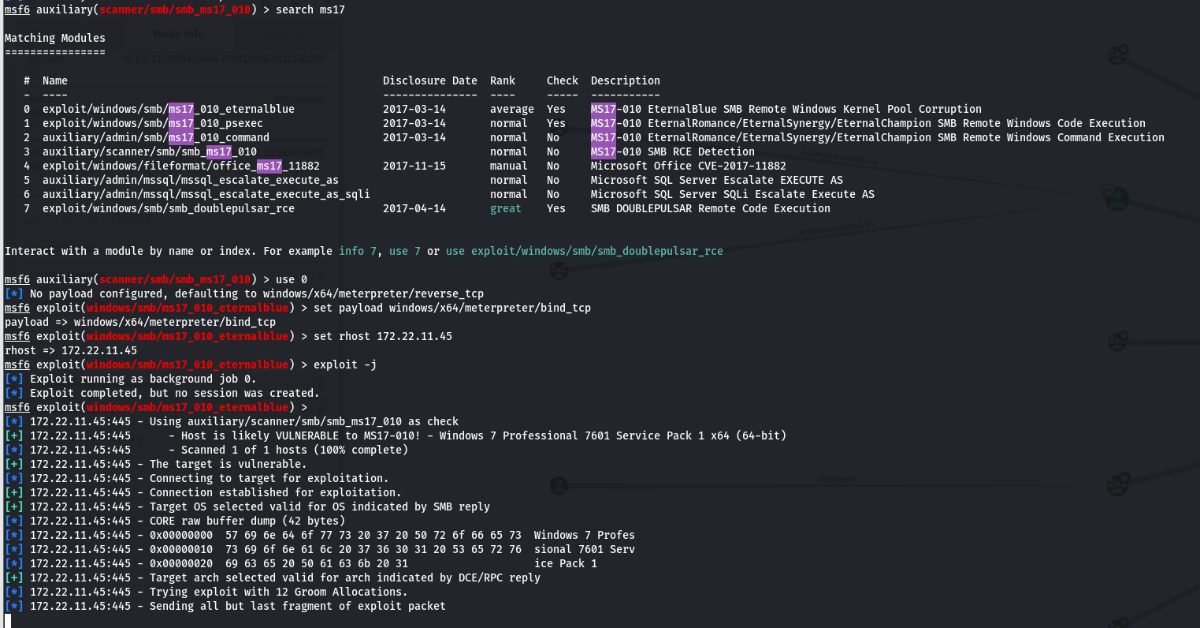Image resolution: width=1200 pixels, height=628 pixels.
Task: Click 'Exploit completed, but no session was created.'
Action: [x=160, y=393]
